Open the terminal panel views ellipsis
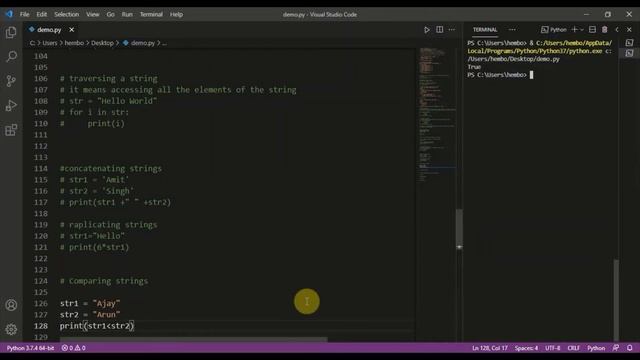640x360 pixels. pos(512,29)
